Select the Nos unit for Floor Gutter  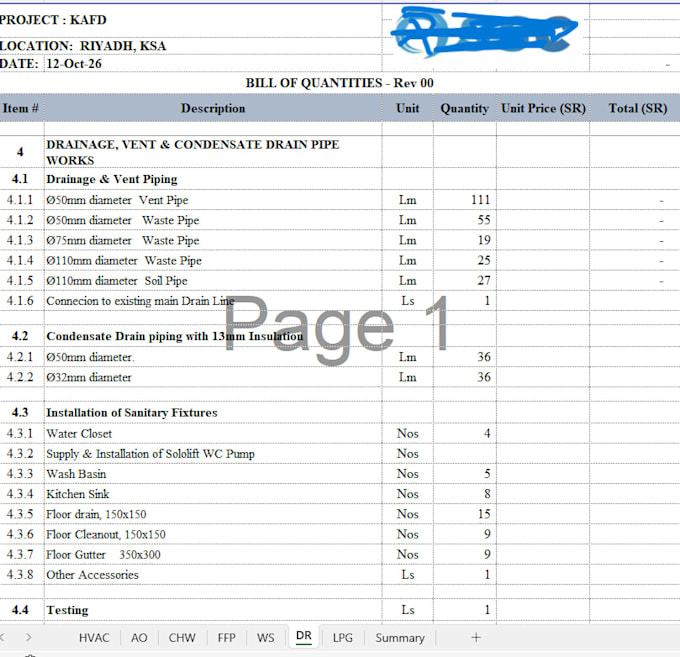pos(408,554)
